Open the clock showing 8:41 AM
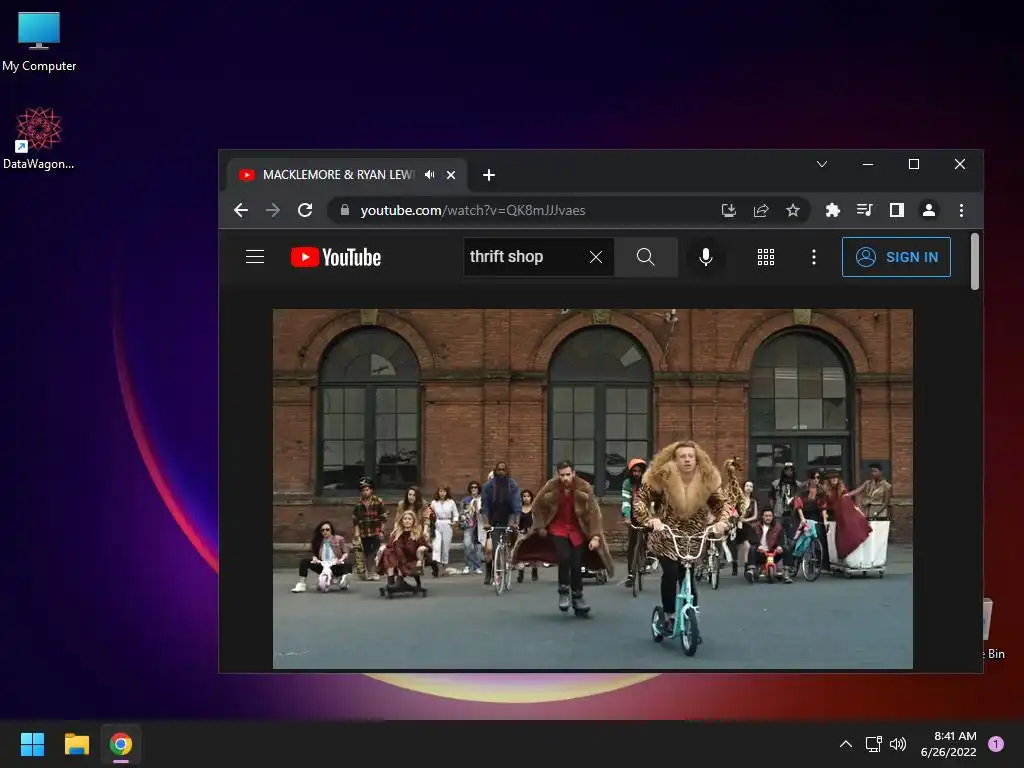 tap(948, 744)
